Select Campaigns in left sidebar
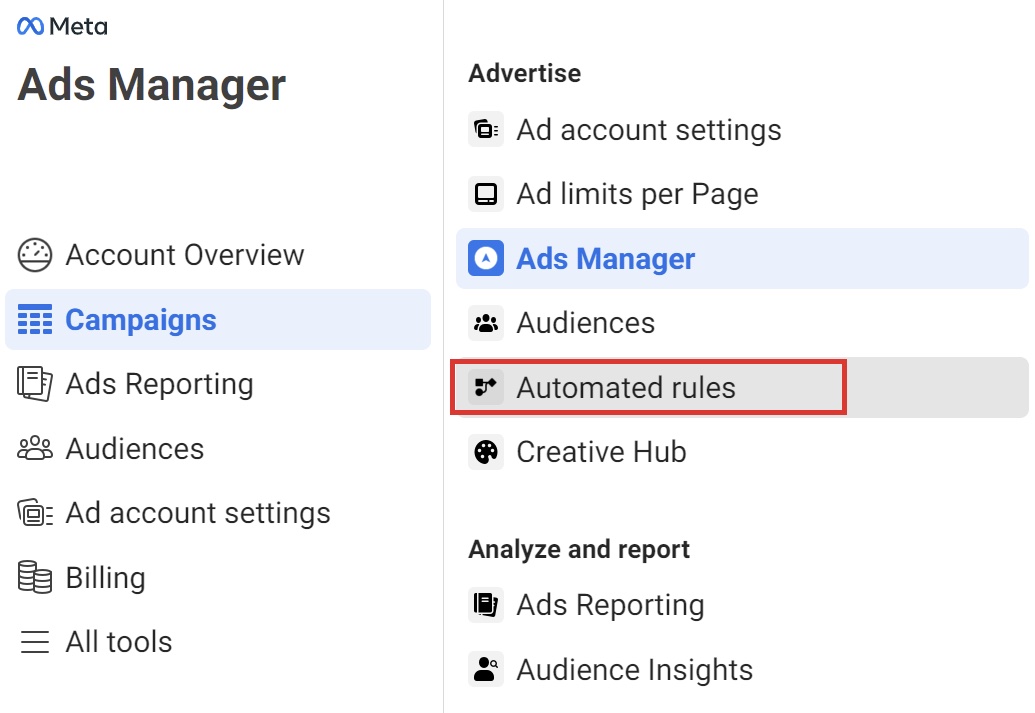The height and width of the screenshot is (713, 1035). pos(218,320)
